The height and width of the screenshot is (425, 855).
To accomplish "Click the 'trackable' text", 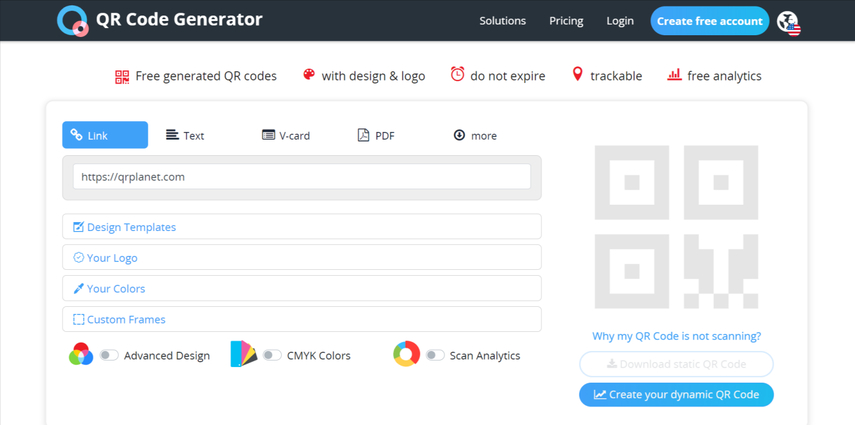I will pyautogui.click(x=616, y=76).
